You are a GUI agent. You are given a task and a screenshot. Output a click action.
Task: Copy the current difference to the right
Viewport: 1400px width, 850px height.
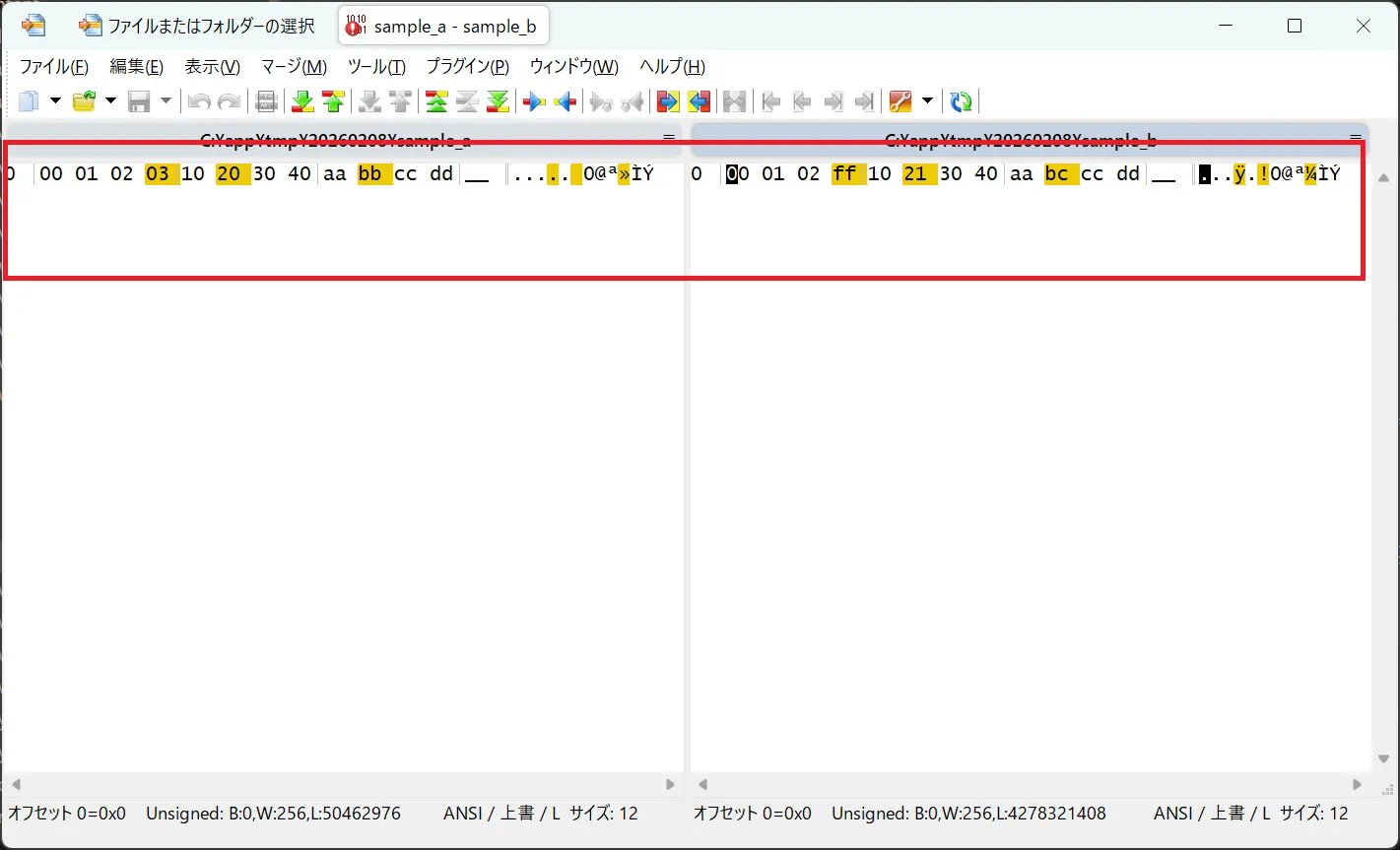[x=532, y=100]
